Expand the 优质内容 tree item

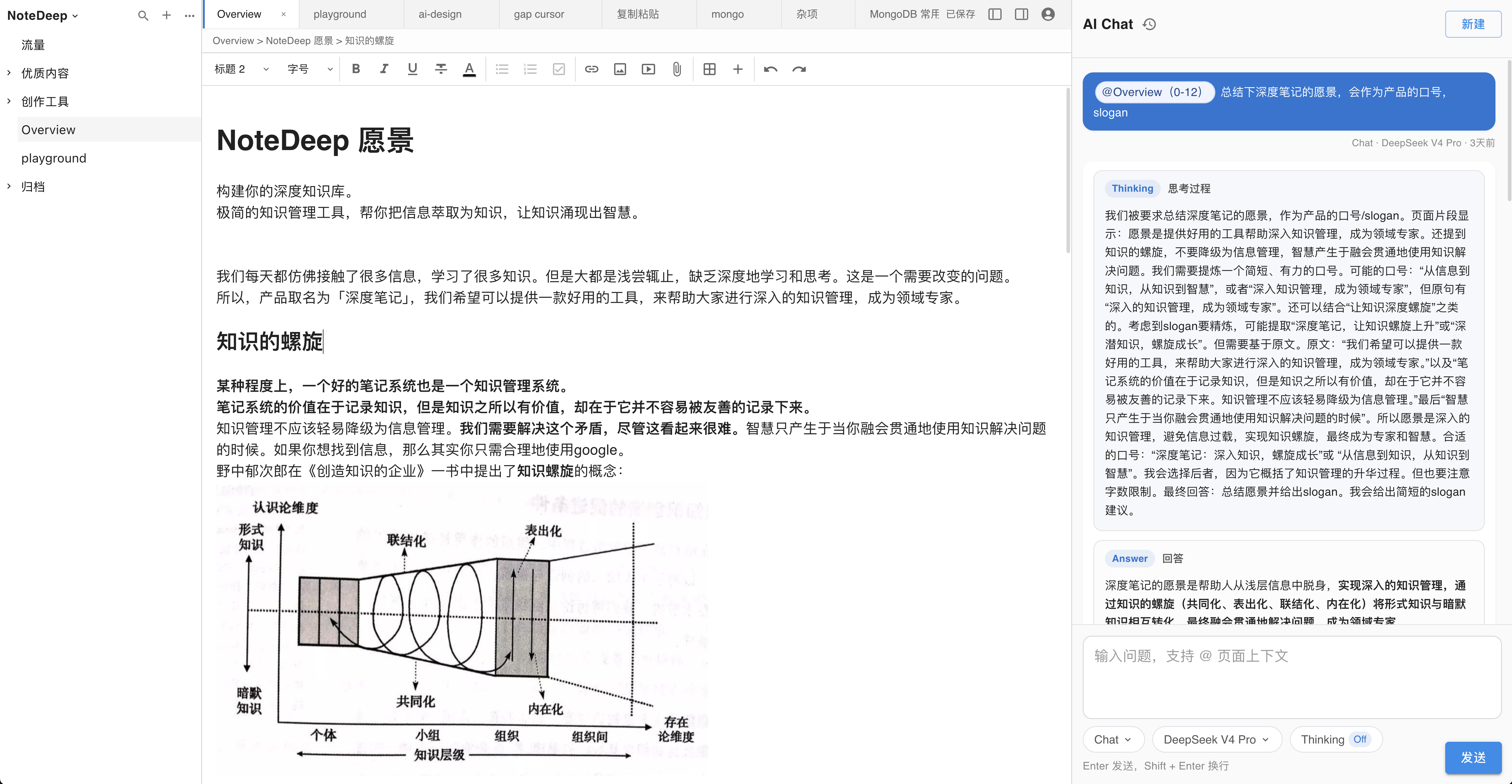tap(9, 73)
